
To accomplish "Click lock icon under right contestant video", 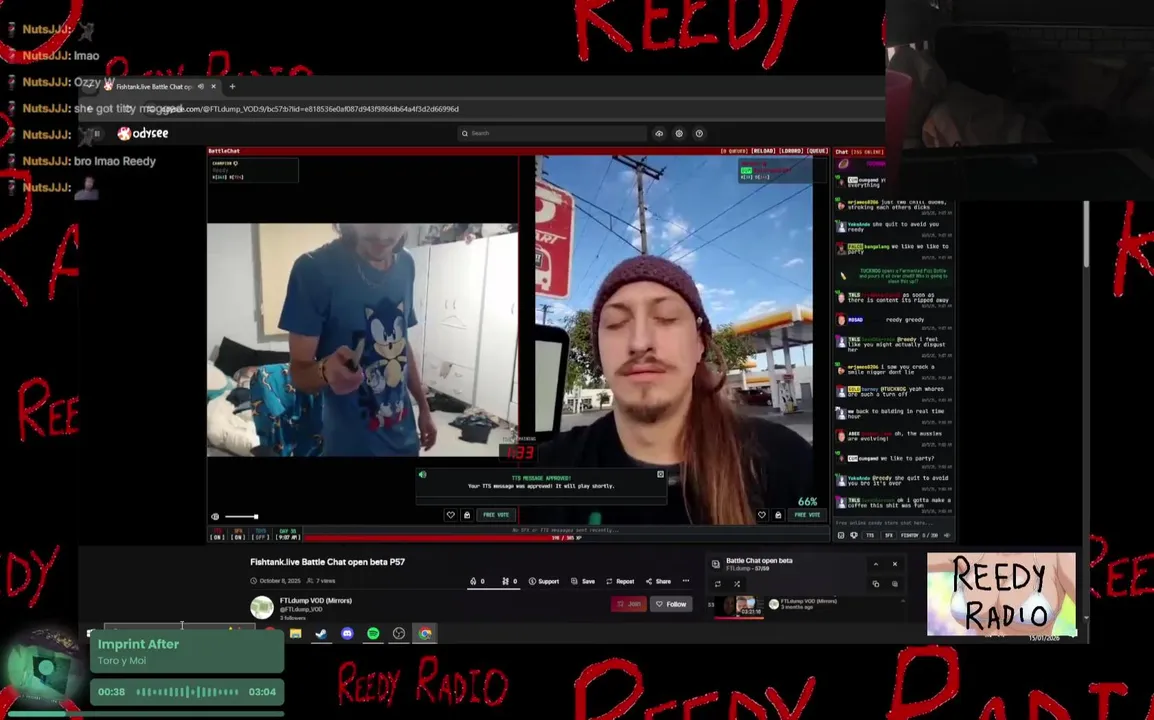I will point(778,515).
